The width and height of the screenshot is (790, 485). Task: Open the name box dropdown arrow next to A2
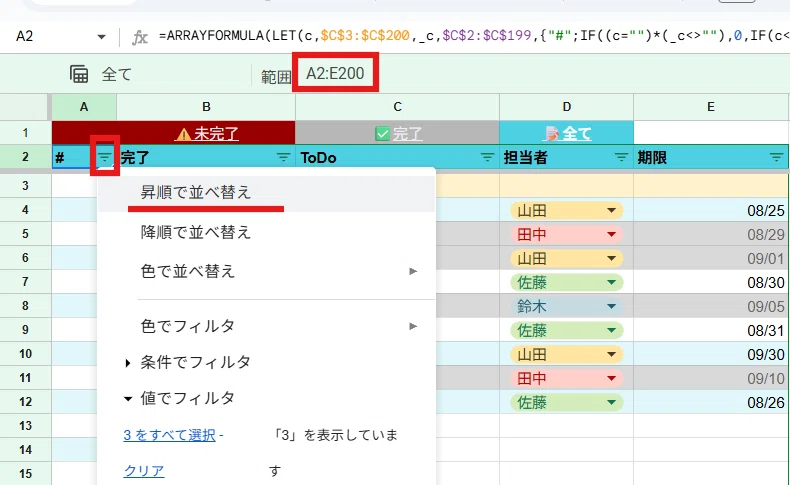[101, 37]
